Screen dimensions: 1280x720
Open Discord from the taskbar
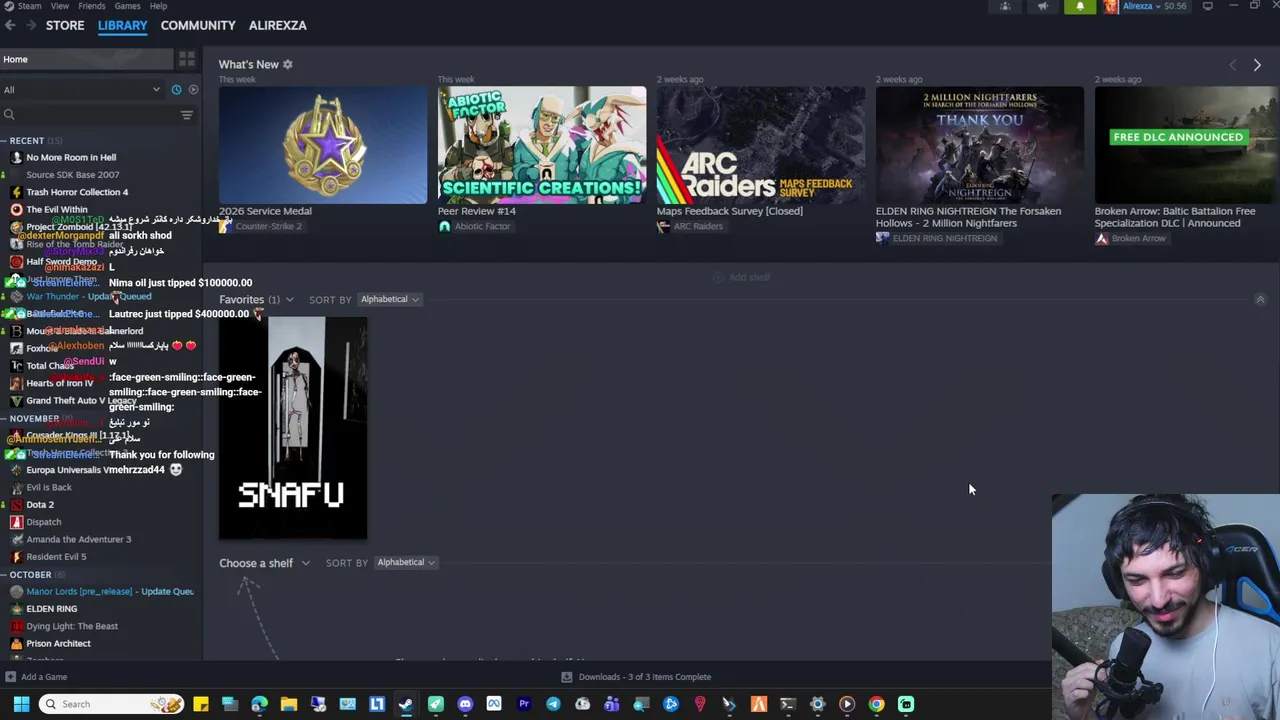click(465, 704)
